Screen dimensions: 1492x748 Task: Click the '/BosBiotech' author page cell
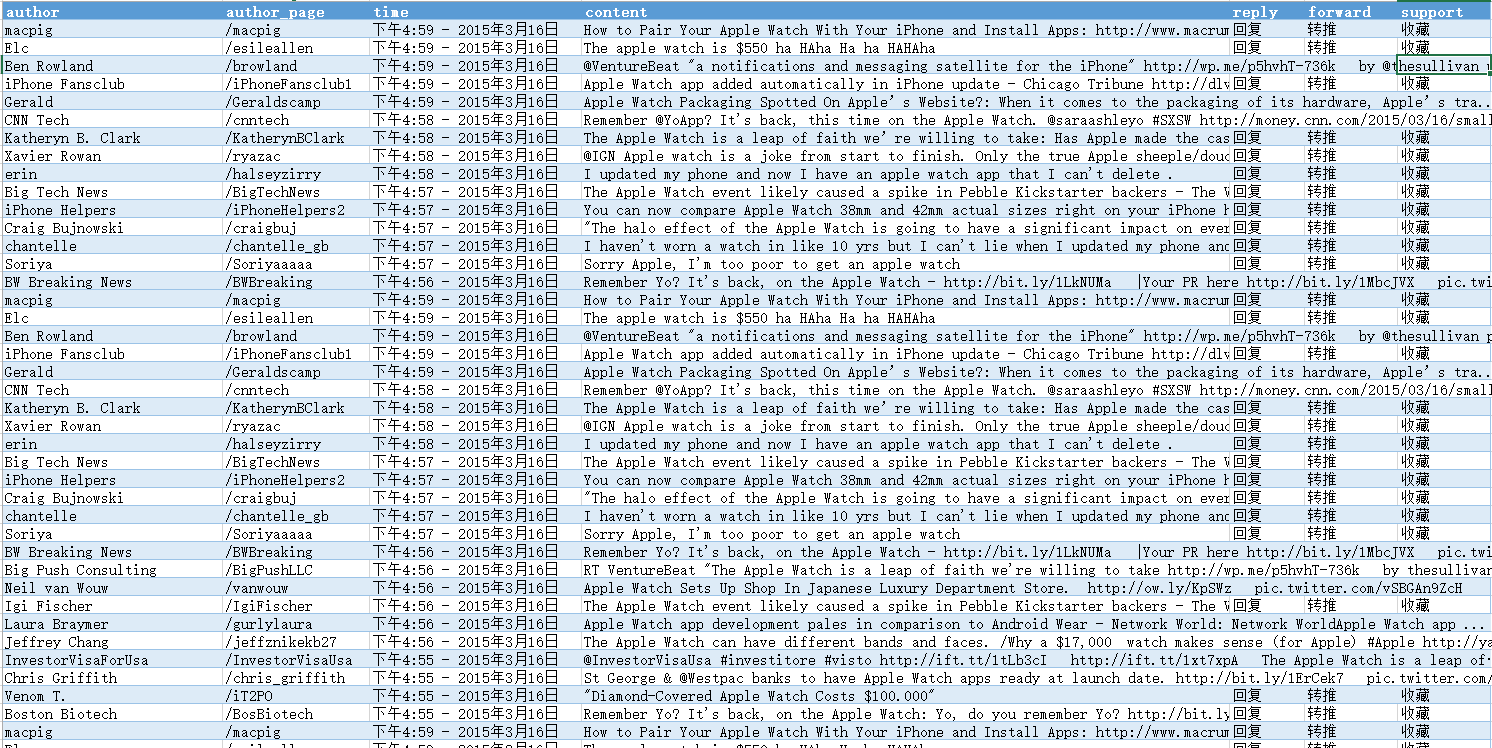pyautogui.click(x=298, y=714)
